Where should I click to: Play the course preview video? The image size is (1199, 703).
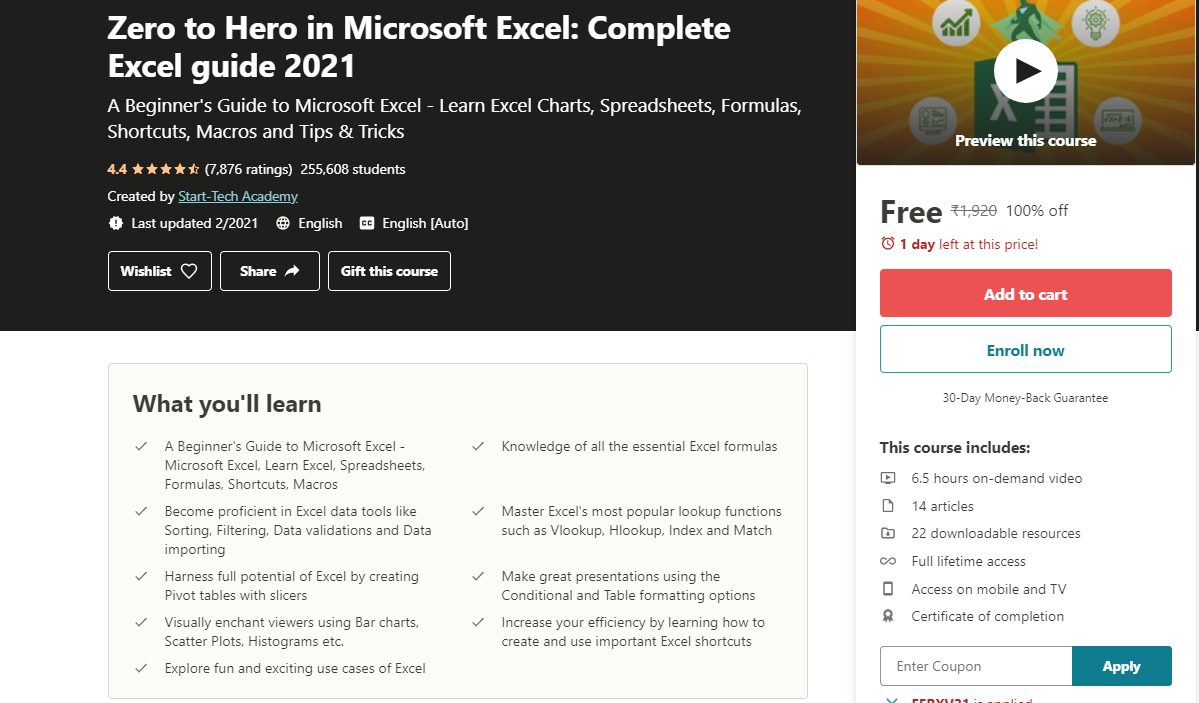(1025, 70)
